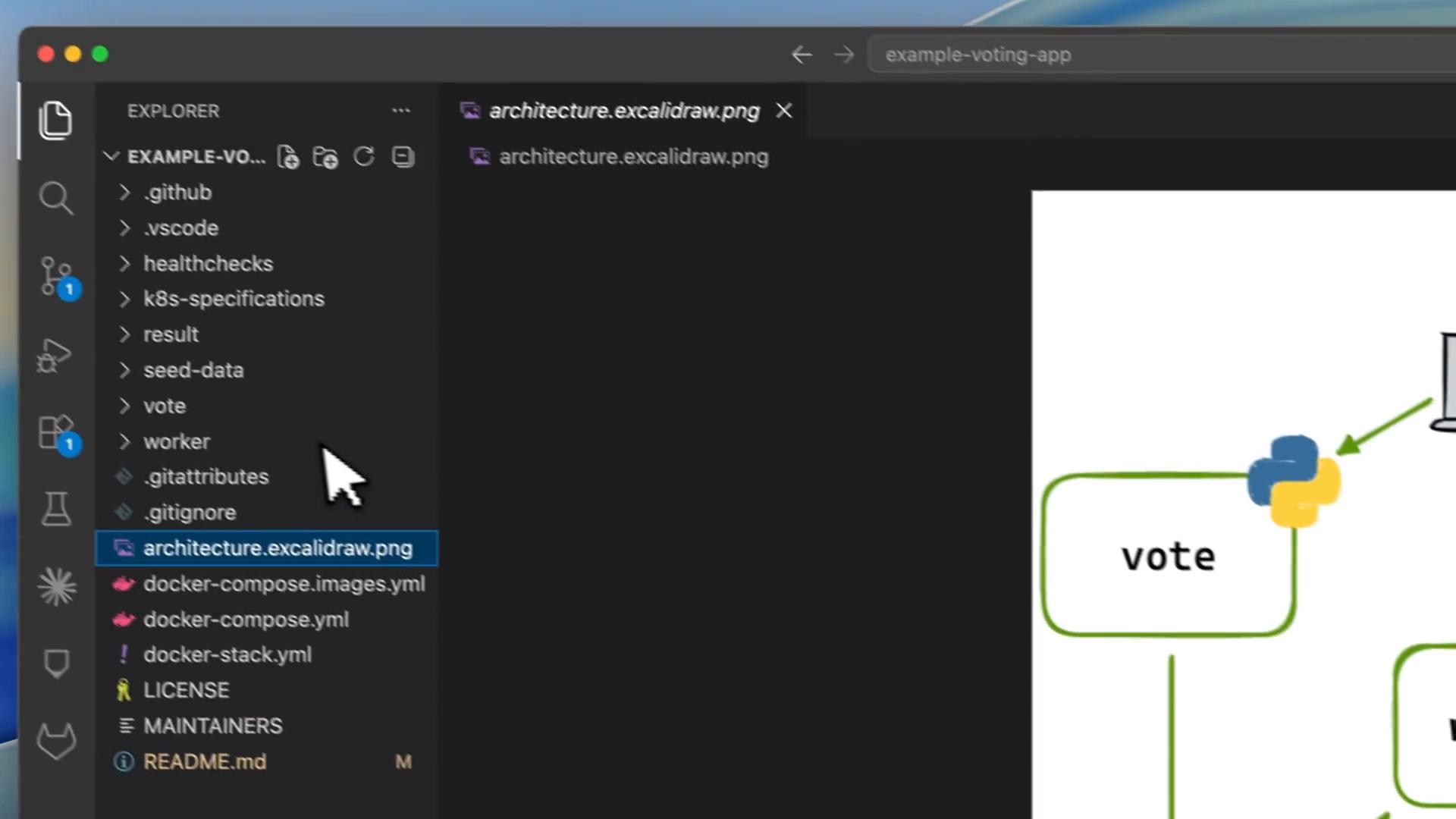Open the starburst icon panel in activity bar
Viewport: 1456px width, 819px height.
[x=57, y=587]
